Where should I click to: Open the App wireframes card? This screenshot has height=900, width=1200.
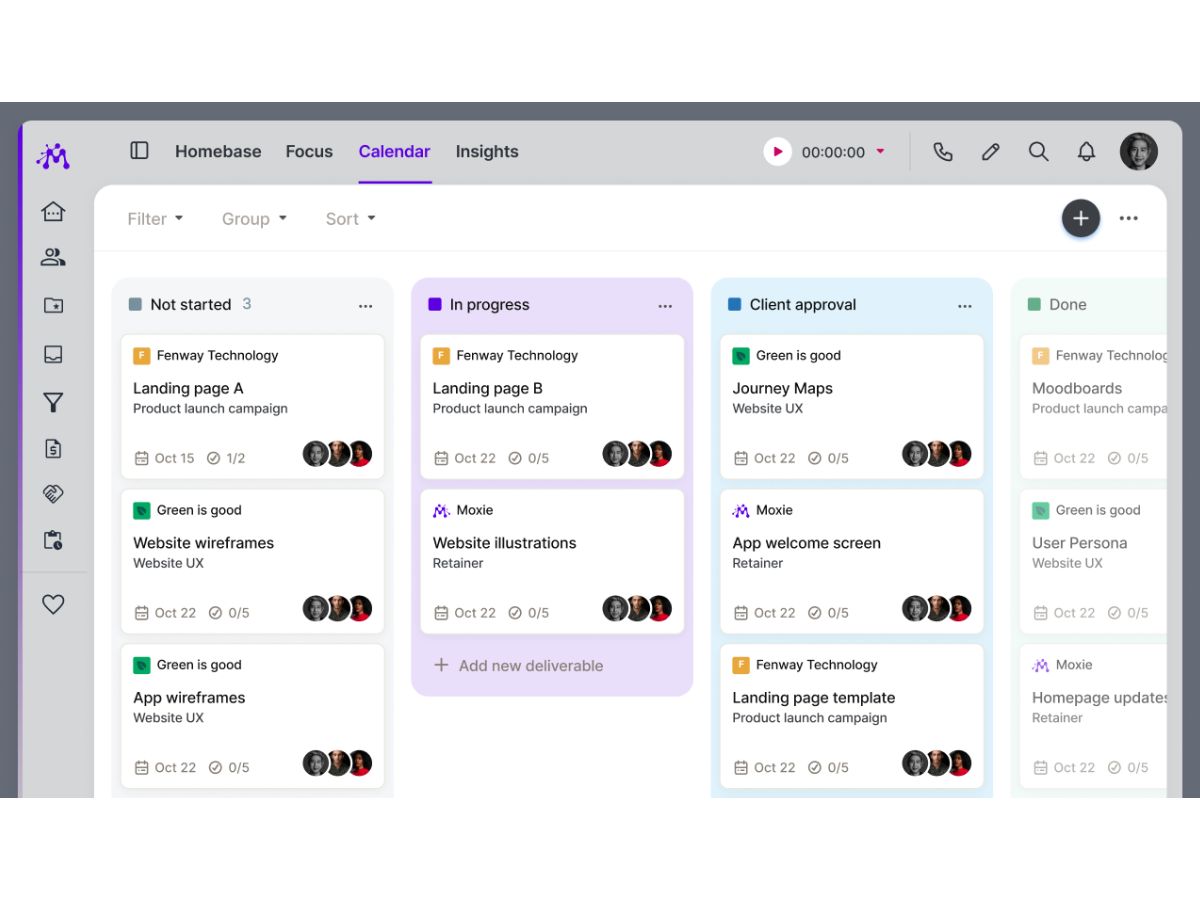coord(252,716)
